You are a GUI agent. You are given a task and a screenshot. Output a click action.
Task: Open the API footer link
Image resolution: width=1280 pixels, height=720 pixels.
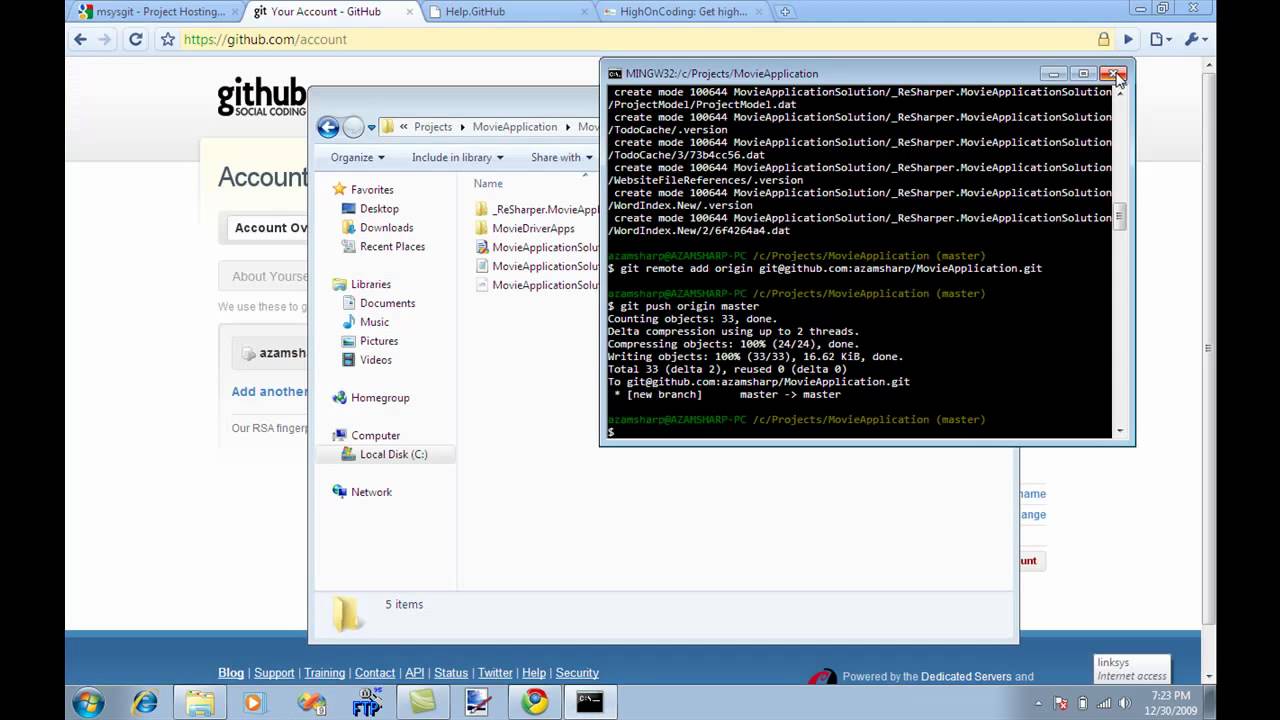[415, 673]
